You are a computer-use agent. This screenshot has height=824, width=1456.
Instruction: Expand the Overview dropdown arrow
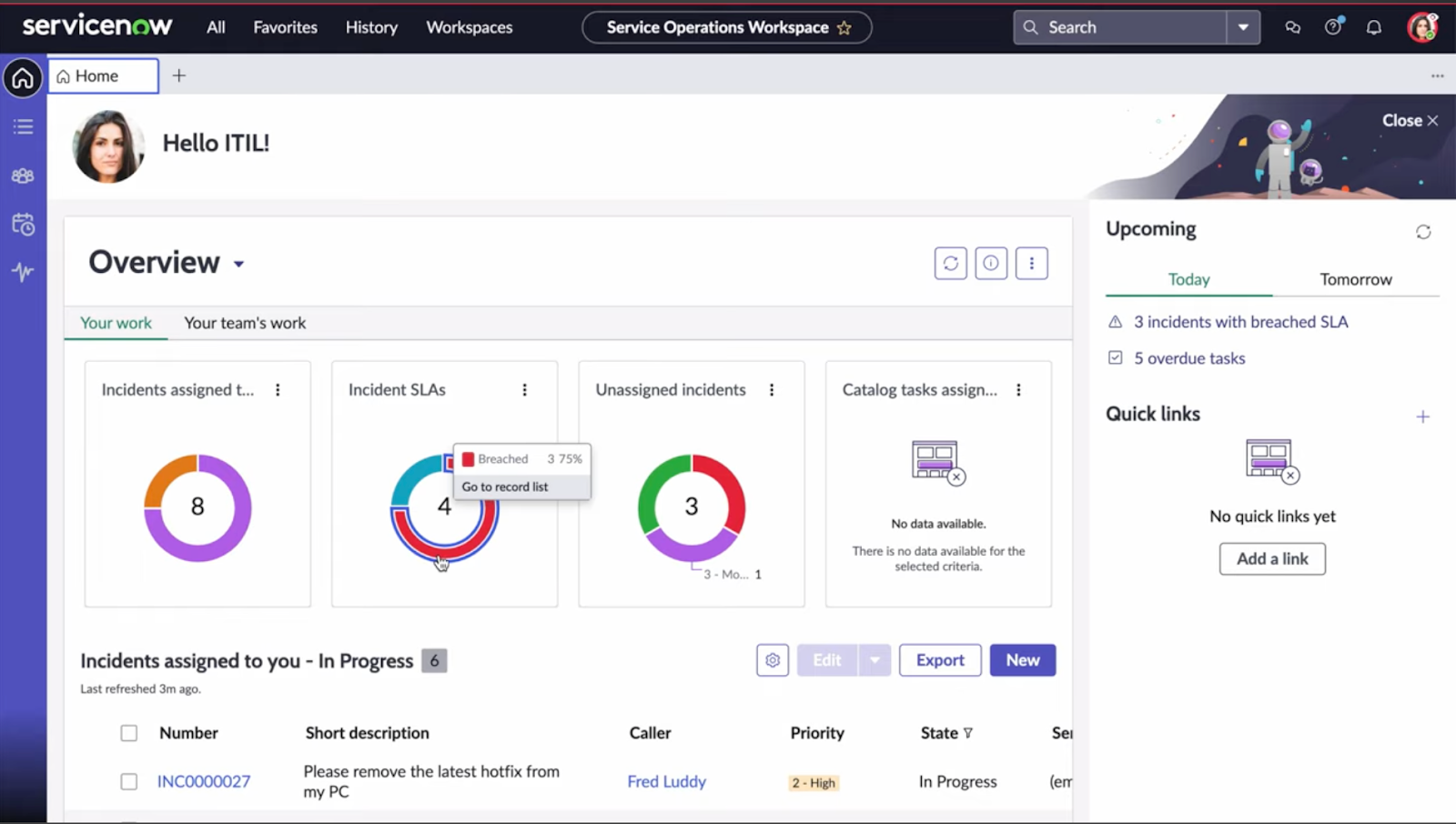[x=238, y=264]
